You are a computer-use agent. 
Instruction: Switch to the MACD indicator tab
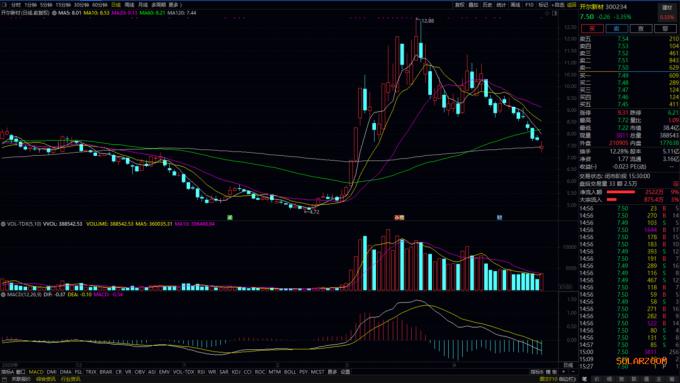(x=36, y=372)
